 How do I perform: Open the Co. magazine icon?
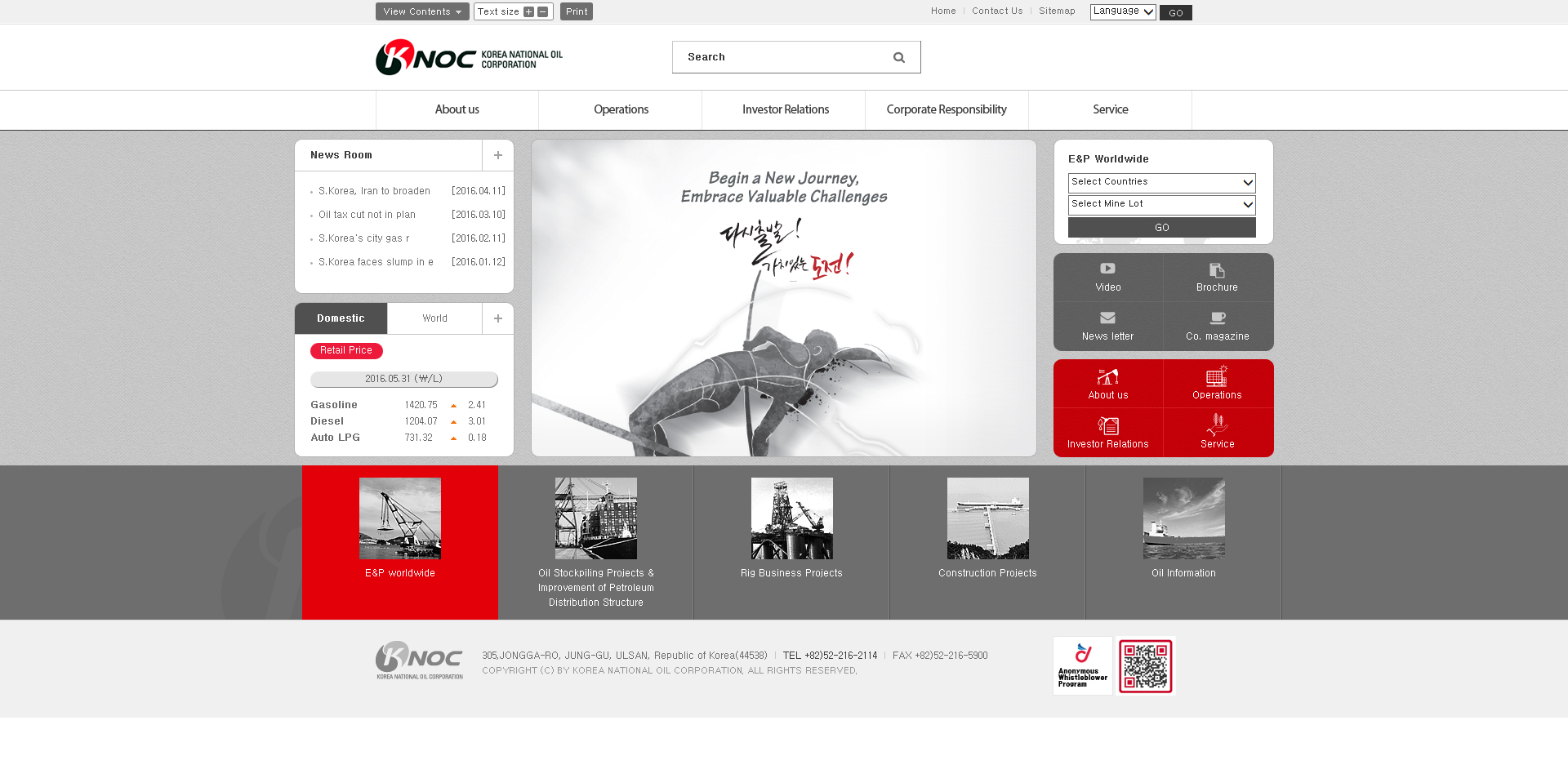point(1217,318)
